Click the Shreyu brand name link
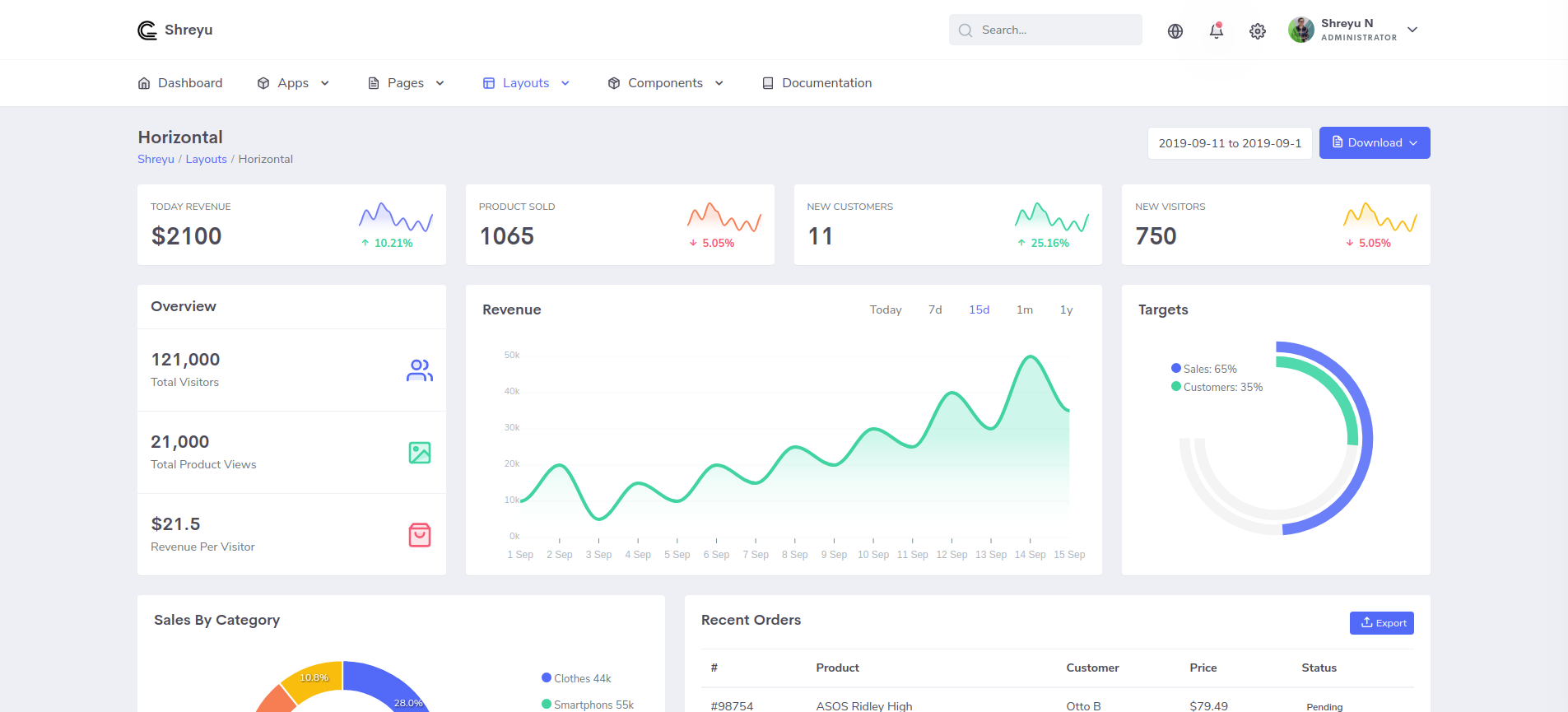Viewport: 1568px width, 712px height. (188, 30)
